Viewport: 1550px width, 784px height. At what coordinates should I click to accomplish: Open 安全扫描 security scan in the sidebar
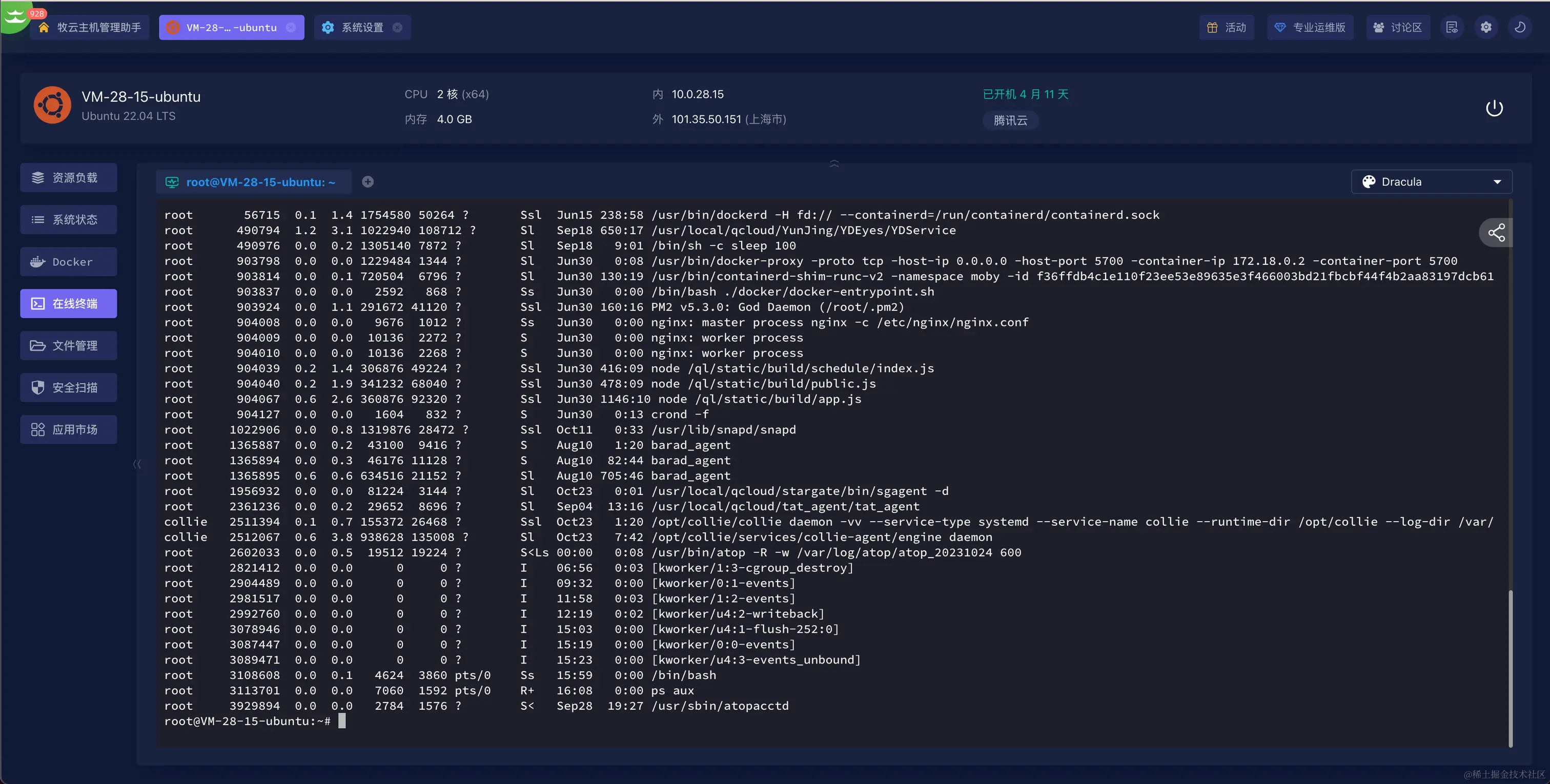69,387
